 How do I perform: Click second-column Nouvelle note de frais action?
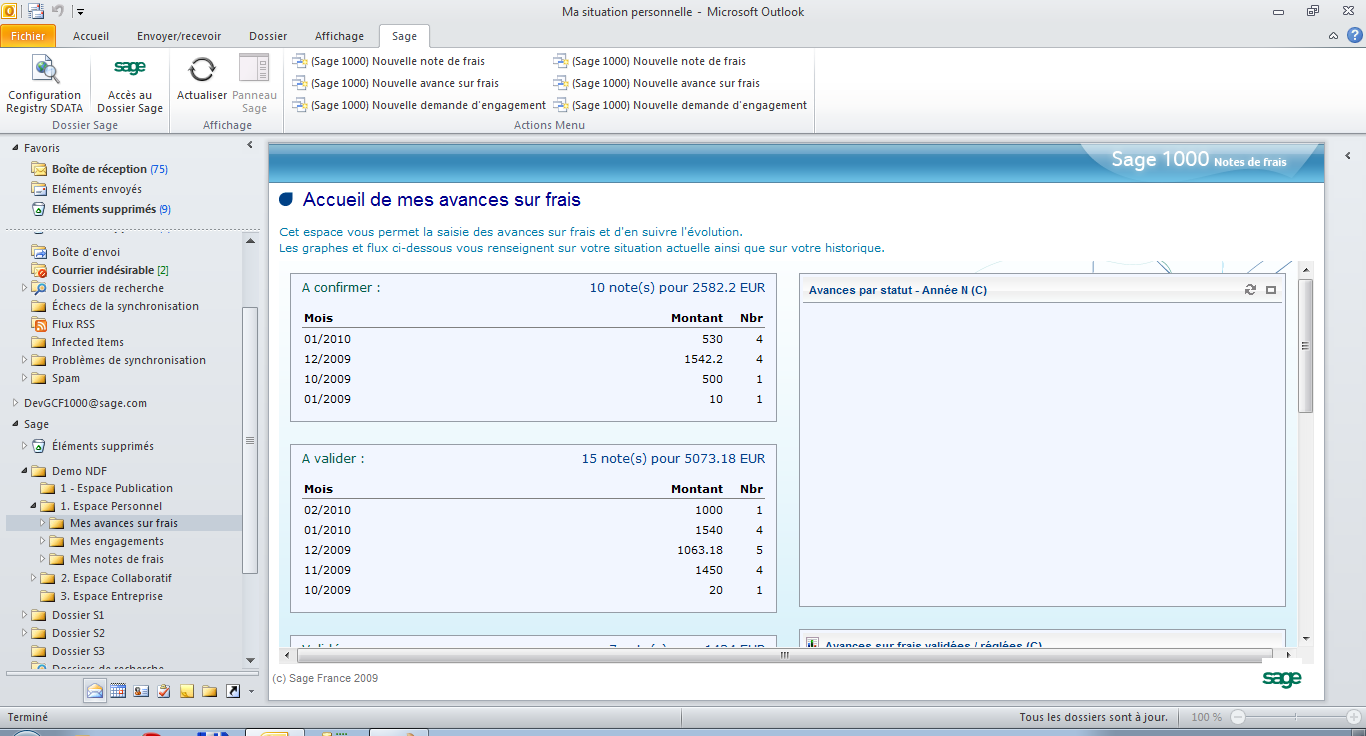[650, 61]
